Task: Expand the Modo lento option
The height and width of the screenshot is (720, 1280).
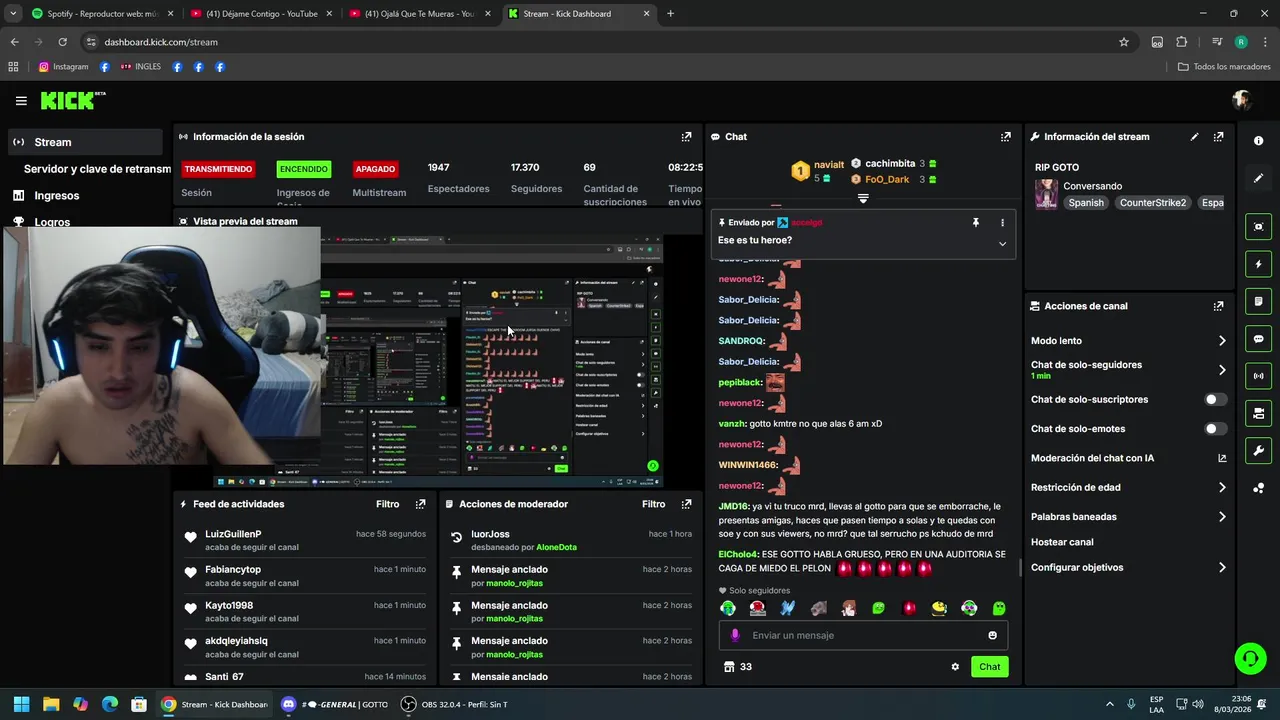Action: (x=1222, y=341)
